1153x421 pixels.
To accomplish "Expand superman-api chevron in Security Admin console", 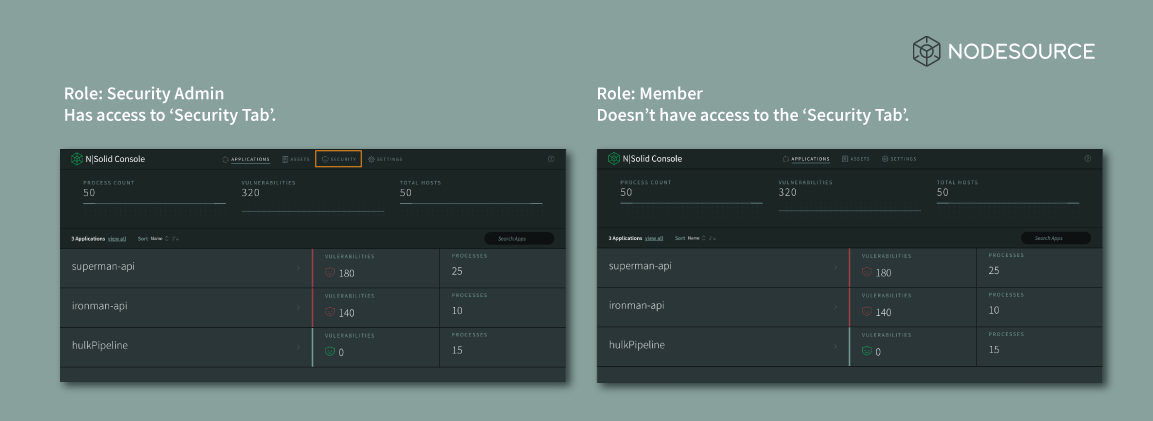I will click(x=298, y=268).
